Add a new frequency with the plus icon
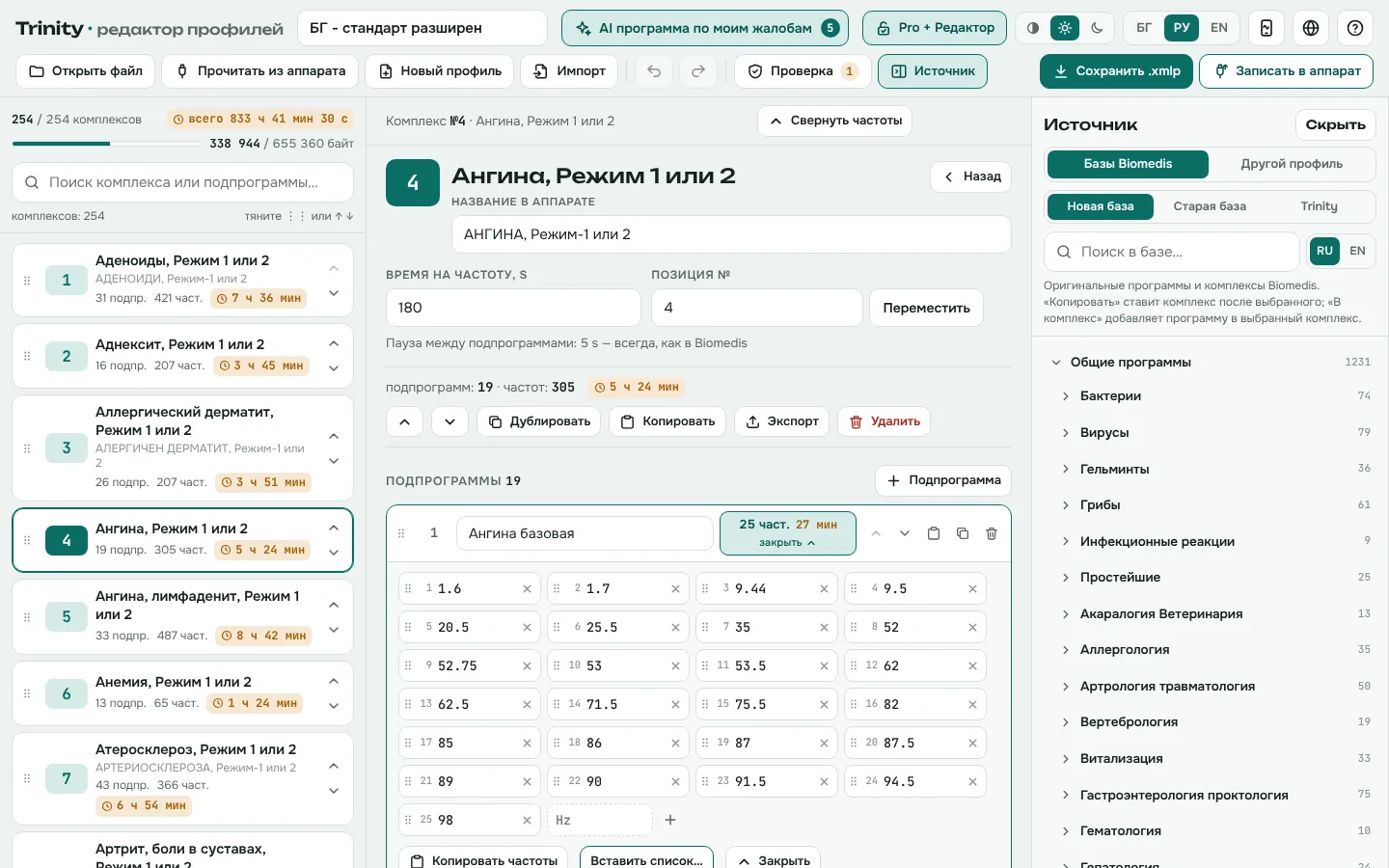Image resolution: width=1389 pixels, height=868 pixels. click(670, 820)
